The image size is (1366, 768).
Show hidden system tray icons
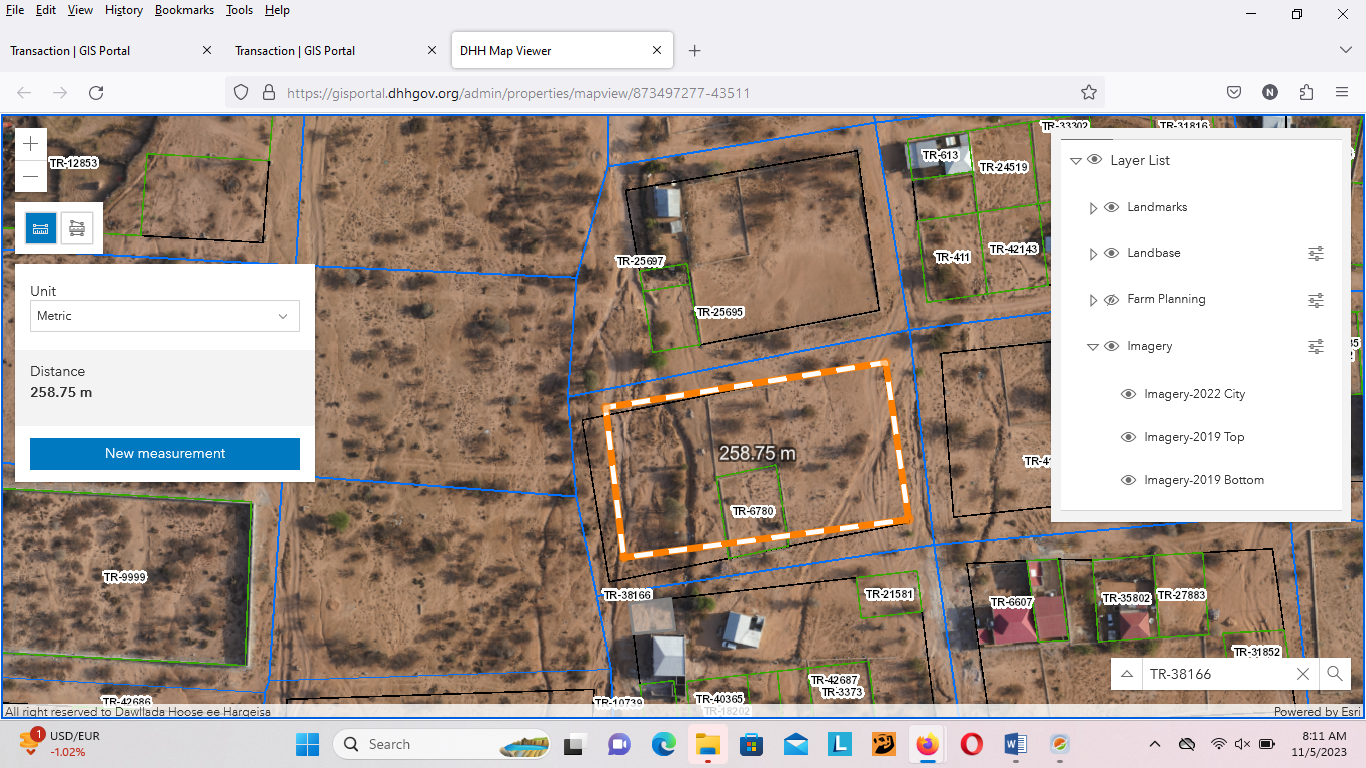tap(1154, 744)
